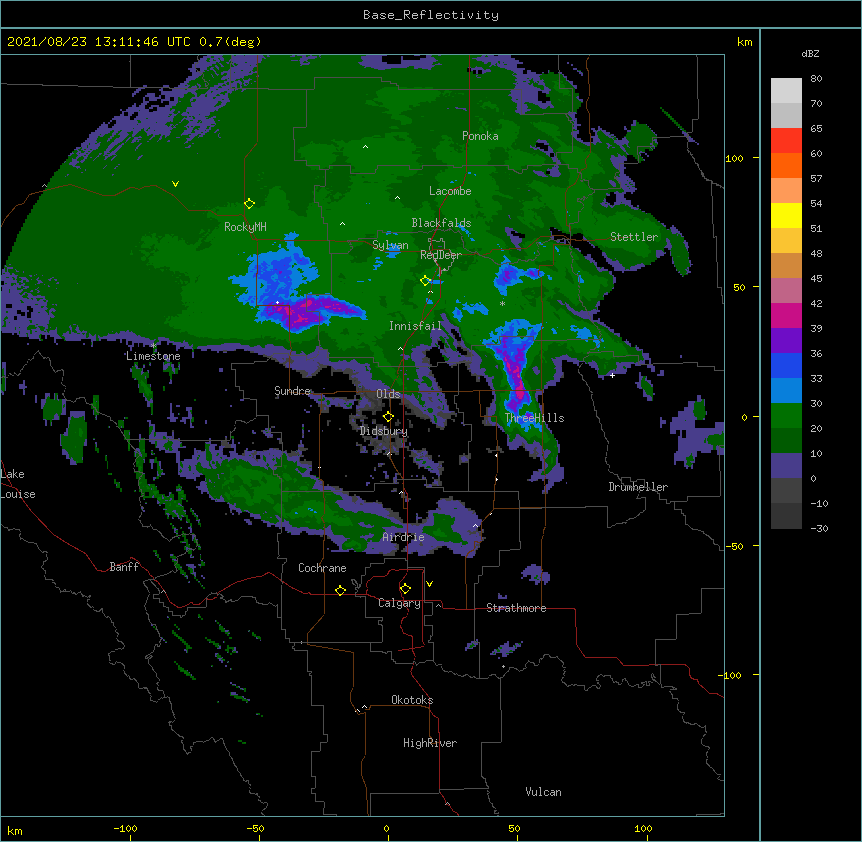Click the Blackfalds city label

pyautogui.click(x=441, y=223)
